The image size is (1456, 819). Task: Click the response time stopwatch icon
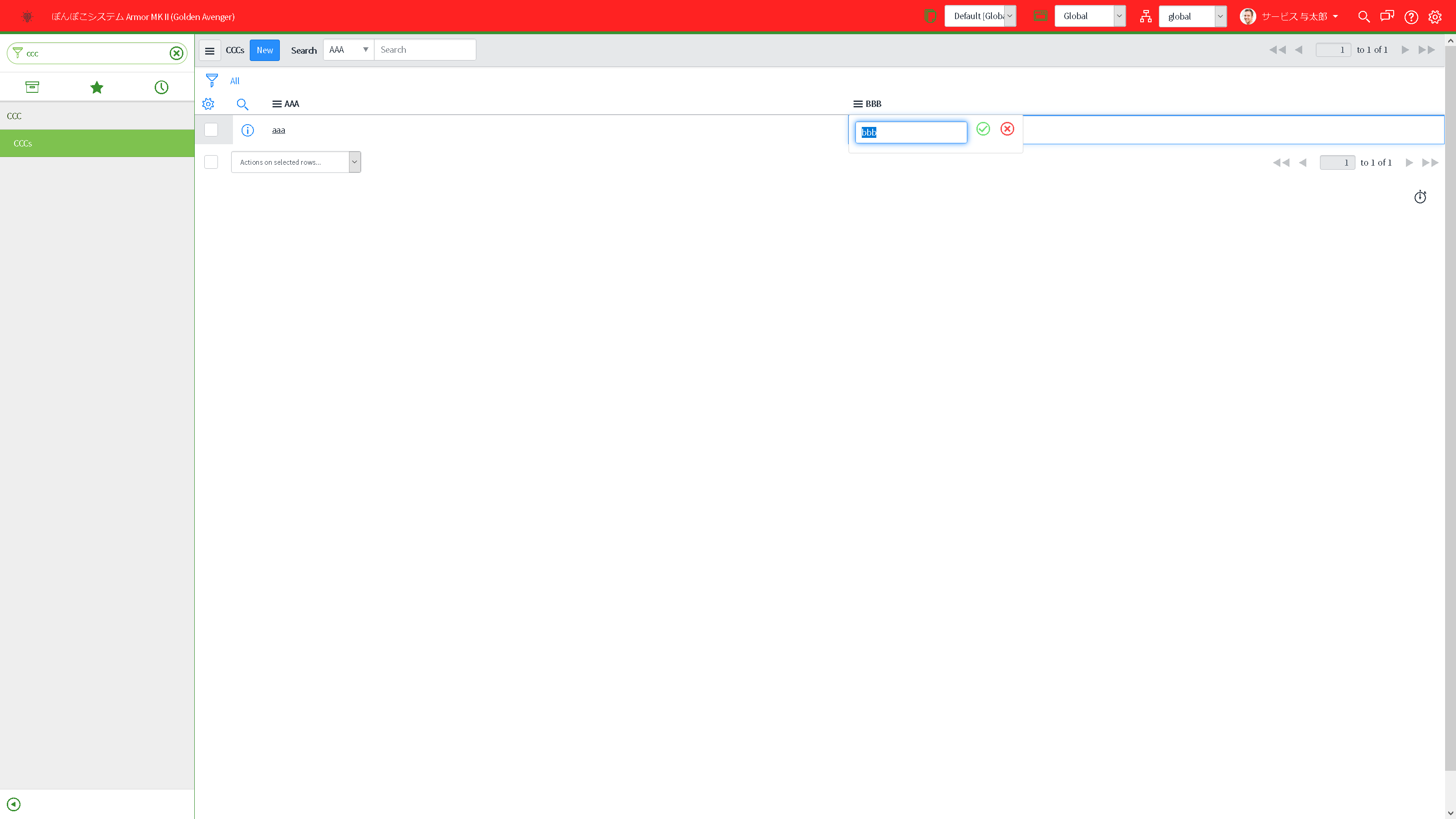click(1420, 197)
